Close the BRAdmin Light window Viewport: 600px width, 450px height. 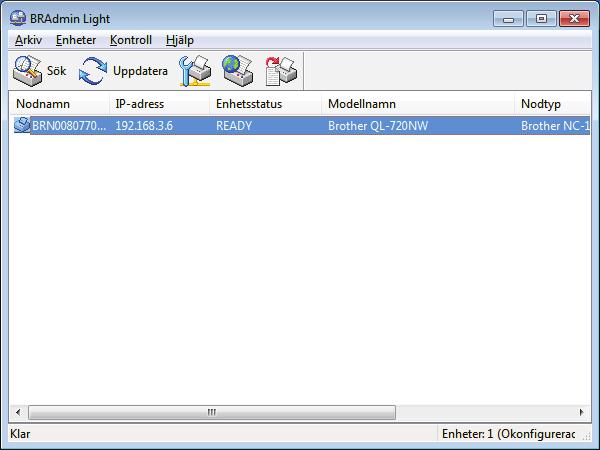[x=574, y=19]
